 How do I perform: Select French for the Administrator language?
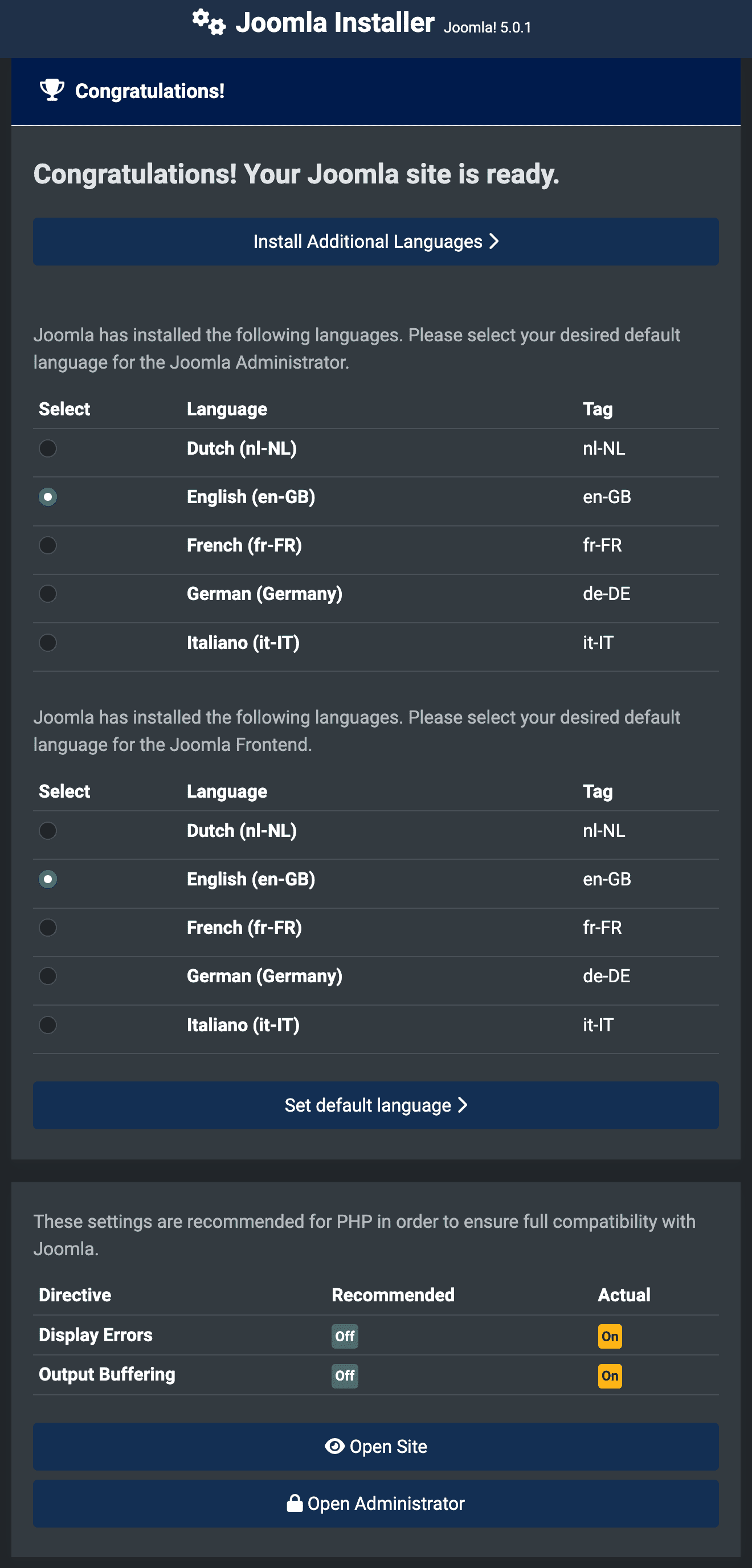(x=47, y=545)
